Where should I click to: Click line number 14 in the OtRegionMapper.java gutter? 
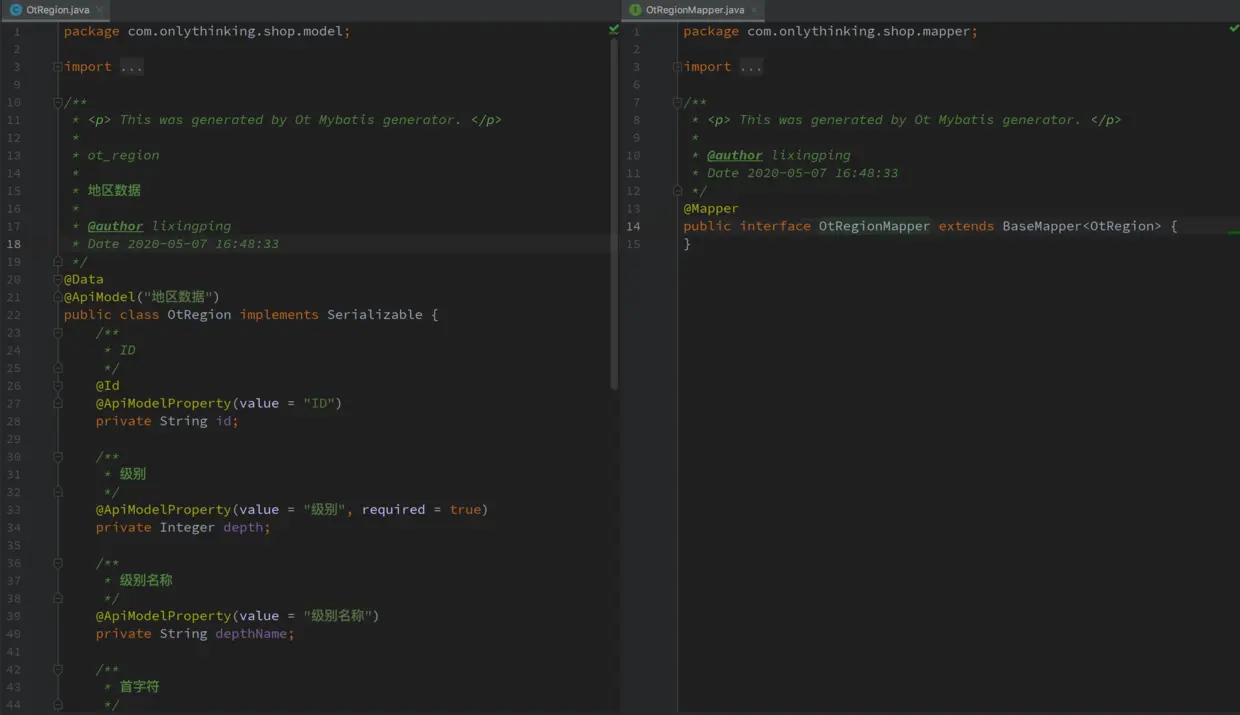click(633, 226)
